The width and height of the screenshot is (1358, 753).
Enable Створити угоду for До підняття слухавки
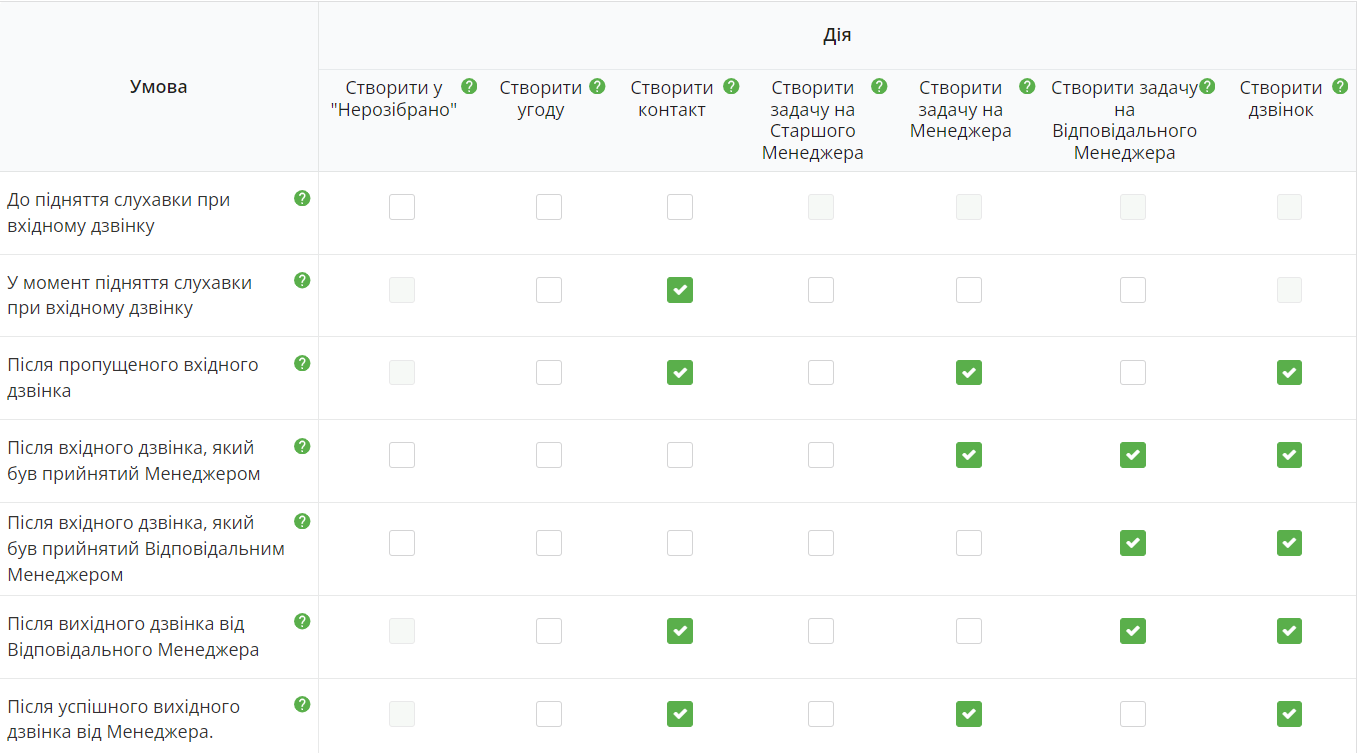(x=549, y=207)
